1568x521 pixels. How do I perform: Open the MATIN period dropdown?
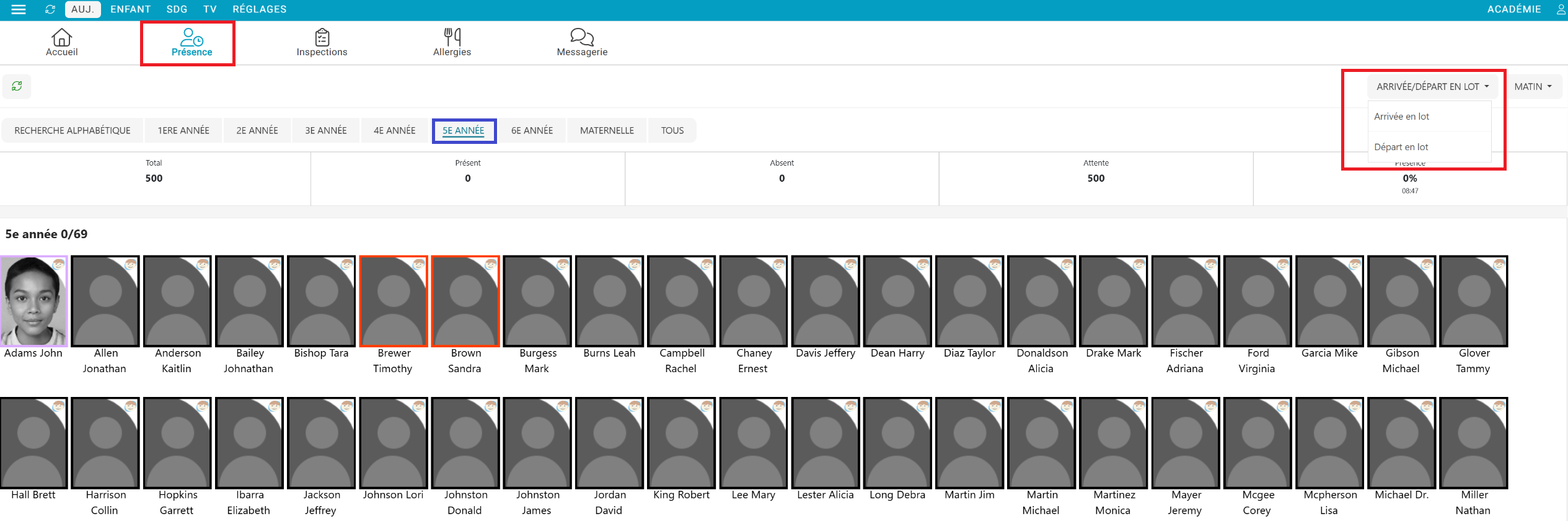click(1533, 87)
